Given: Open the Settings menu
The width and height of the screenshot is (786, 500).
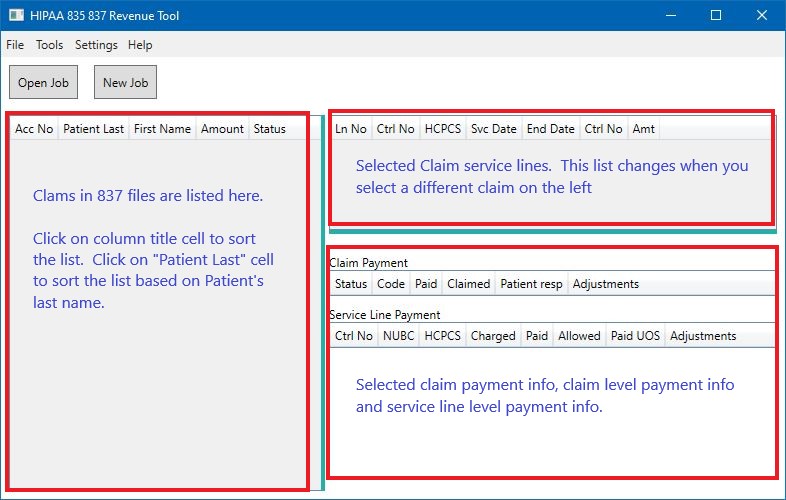Looking at the screenshot, I should click(96, 45).
